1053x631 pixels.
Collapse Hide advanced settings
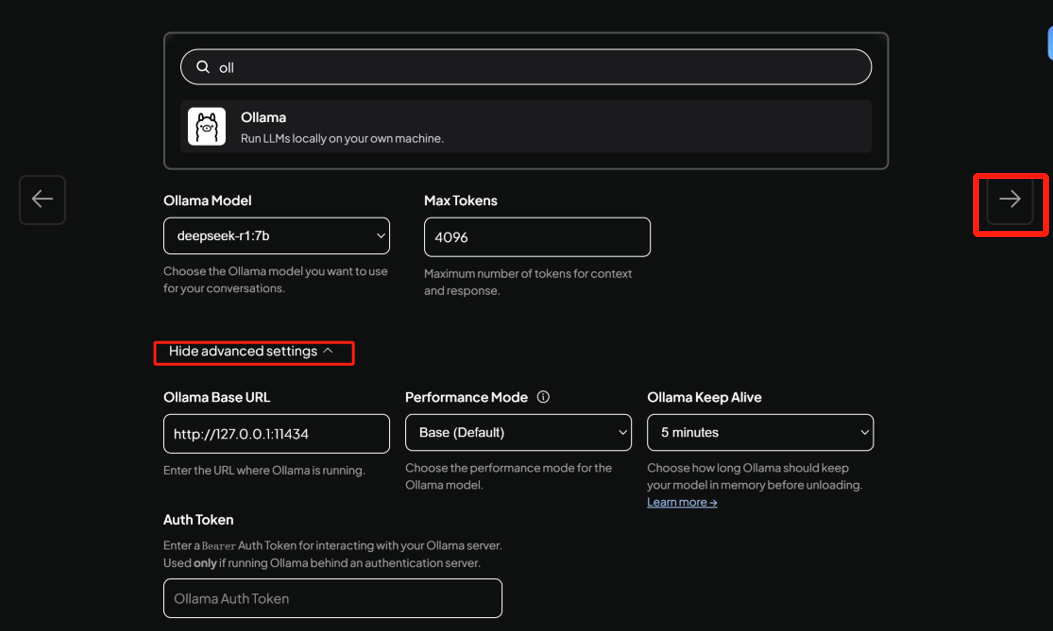(251, 351)
